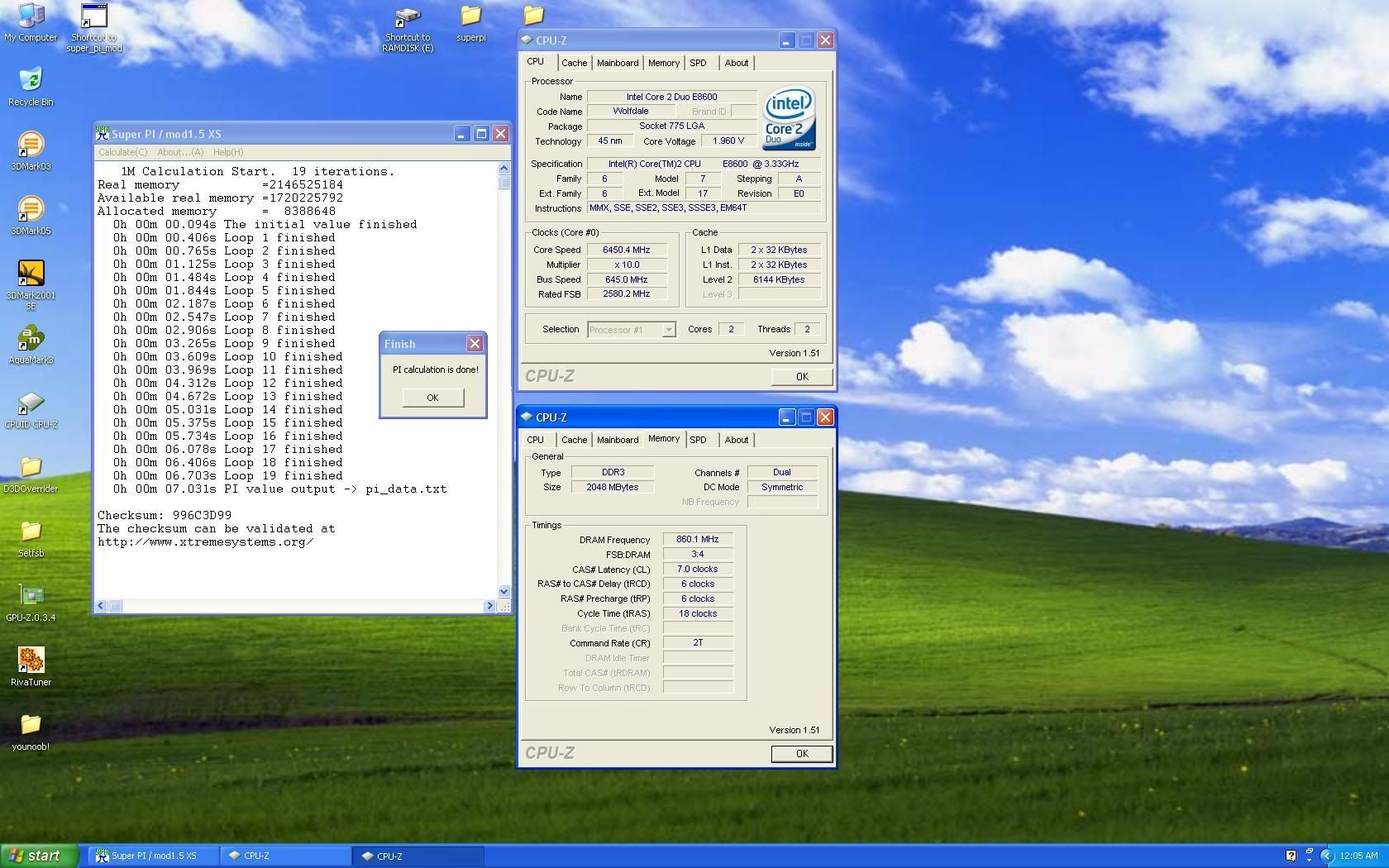
Task: Click OK in upper CPU-Z window
Action: tap(802, 376)
